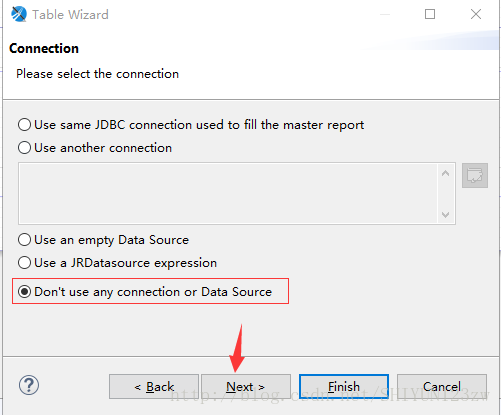The width and height of the screenshot is (501, 415).
Task: Click Finish to complete the wizard
Action: click(x=344, y=387)
